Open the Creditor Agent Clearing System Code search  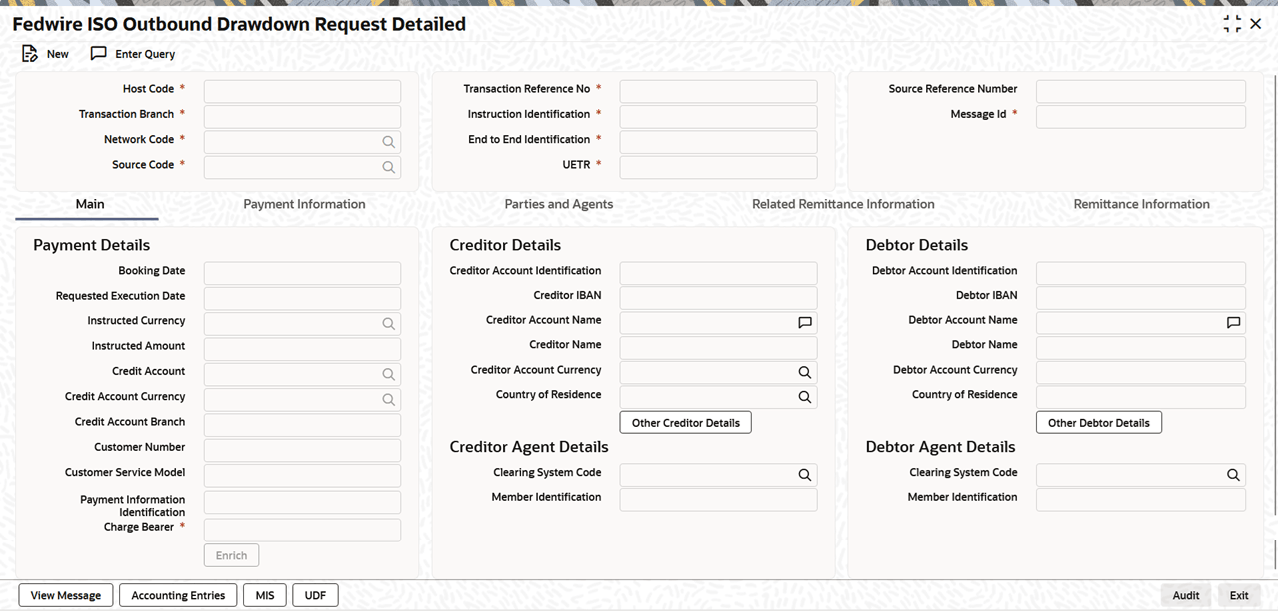[805, 475]
